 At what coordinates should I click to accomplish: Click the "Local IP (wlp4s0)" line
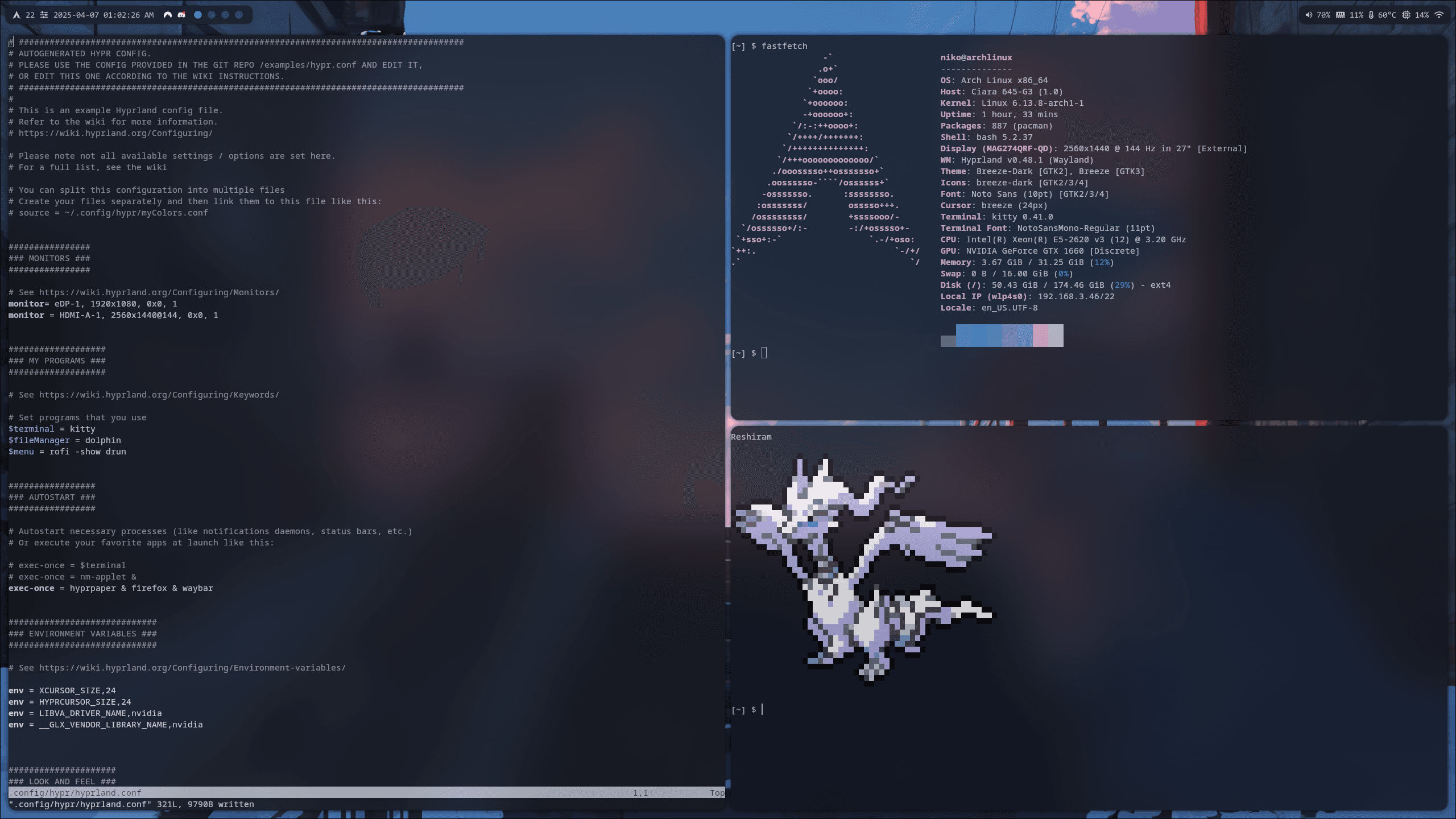(1027, 296)
